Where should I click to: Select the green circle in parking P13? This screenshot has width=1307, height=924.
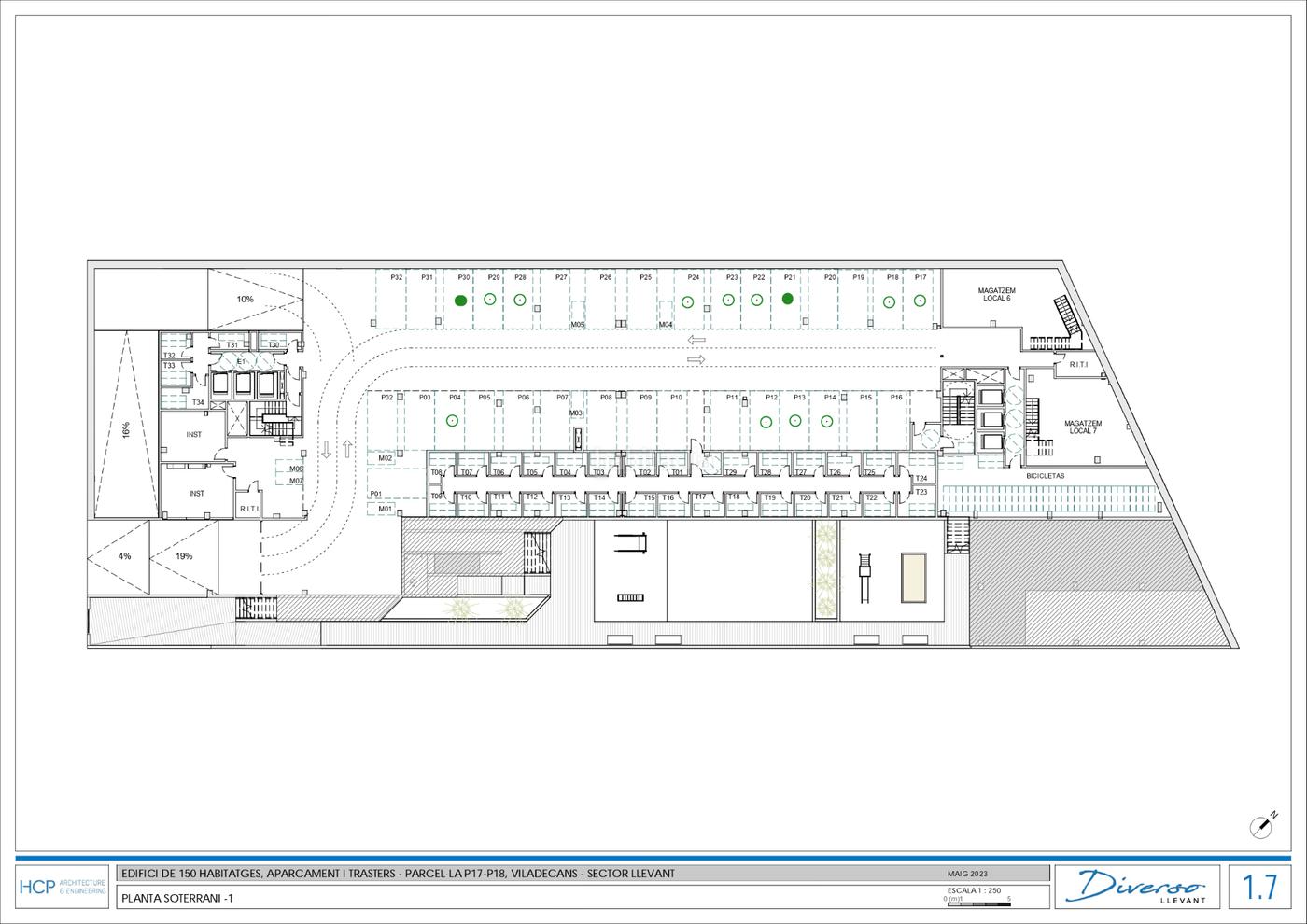click(x=796, y=421)
